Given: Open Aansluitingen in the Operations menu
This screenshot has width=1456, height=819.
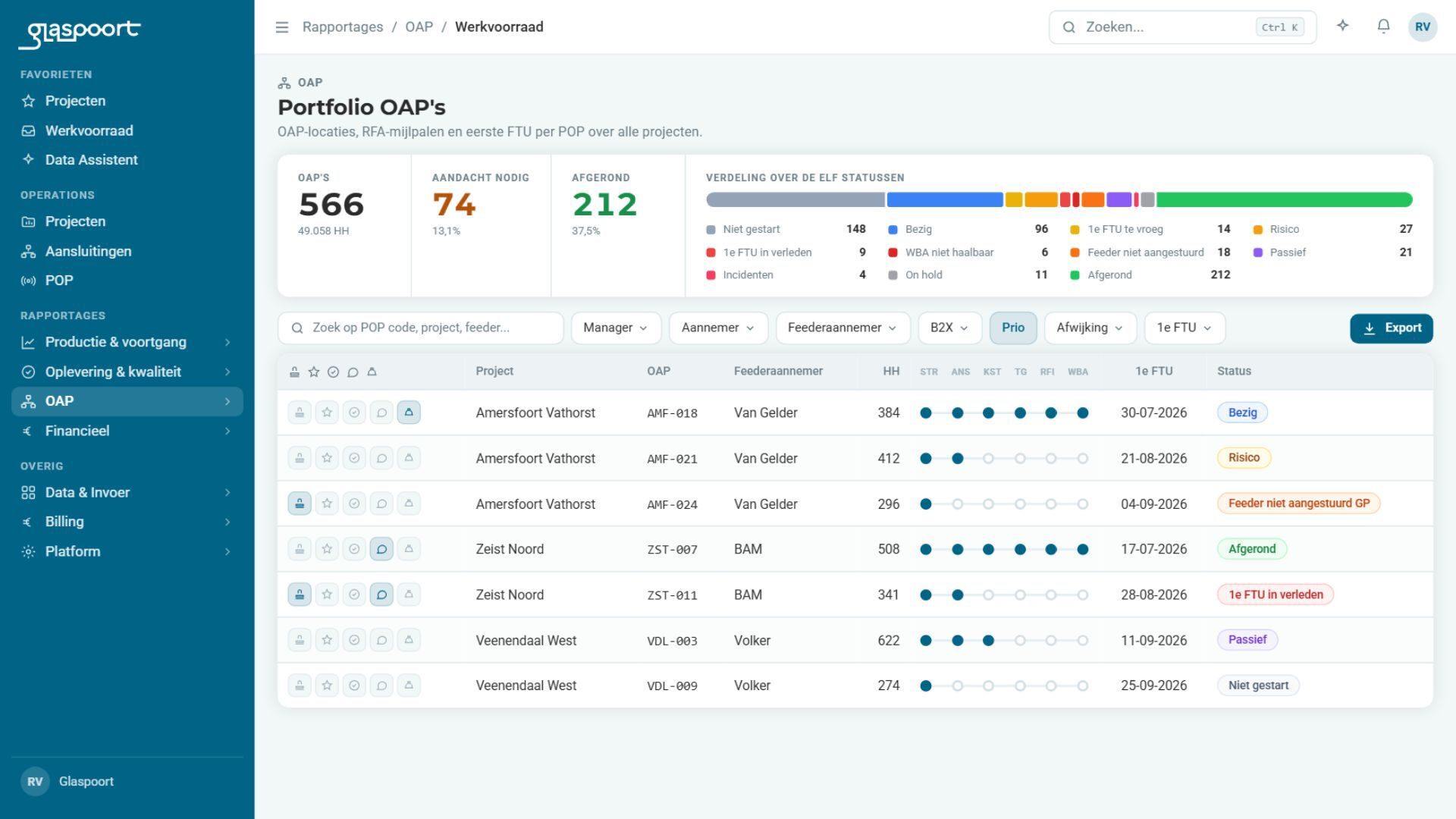Looking at the screenshot, I should [127, 251].
